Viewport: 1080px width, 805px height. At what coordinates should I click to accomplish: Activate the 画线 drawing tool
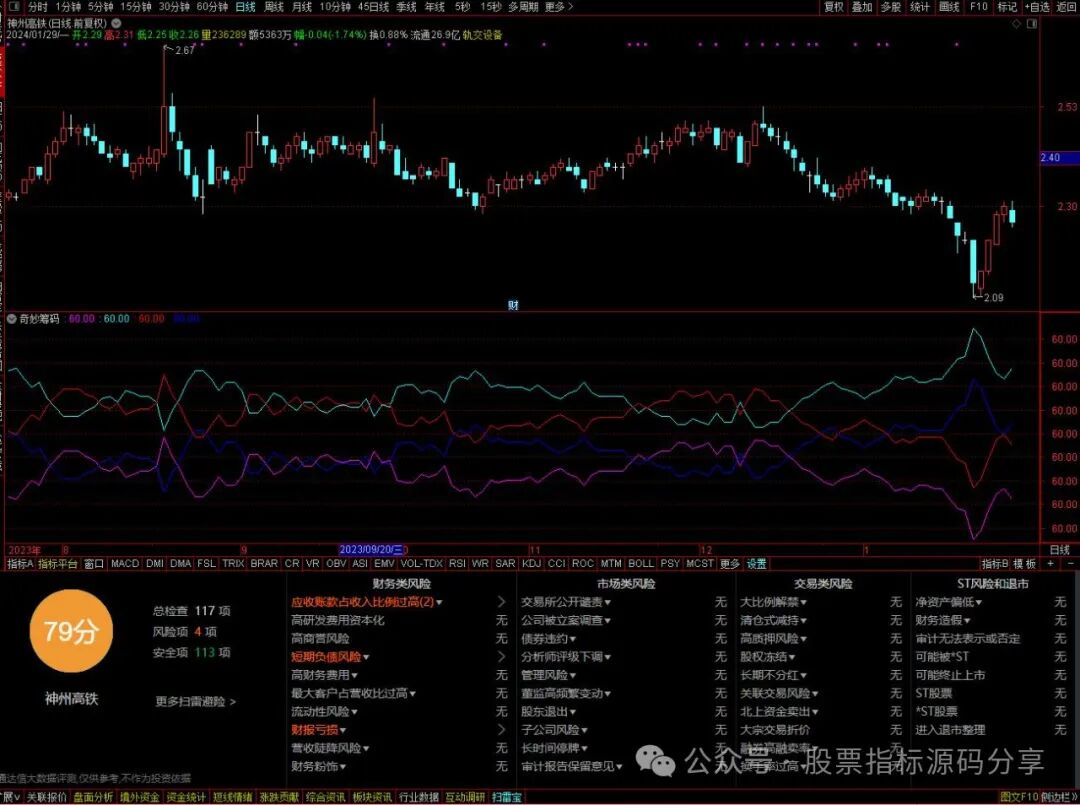pos(949,7)
